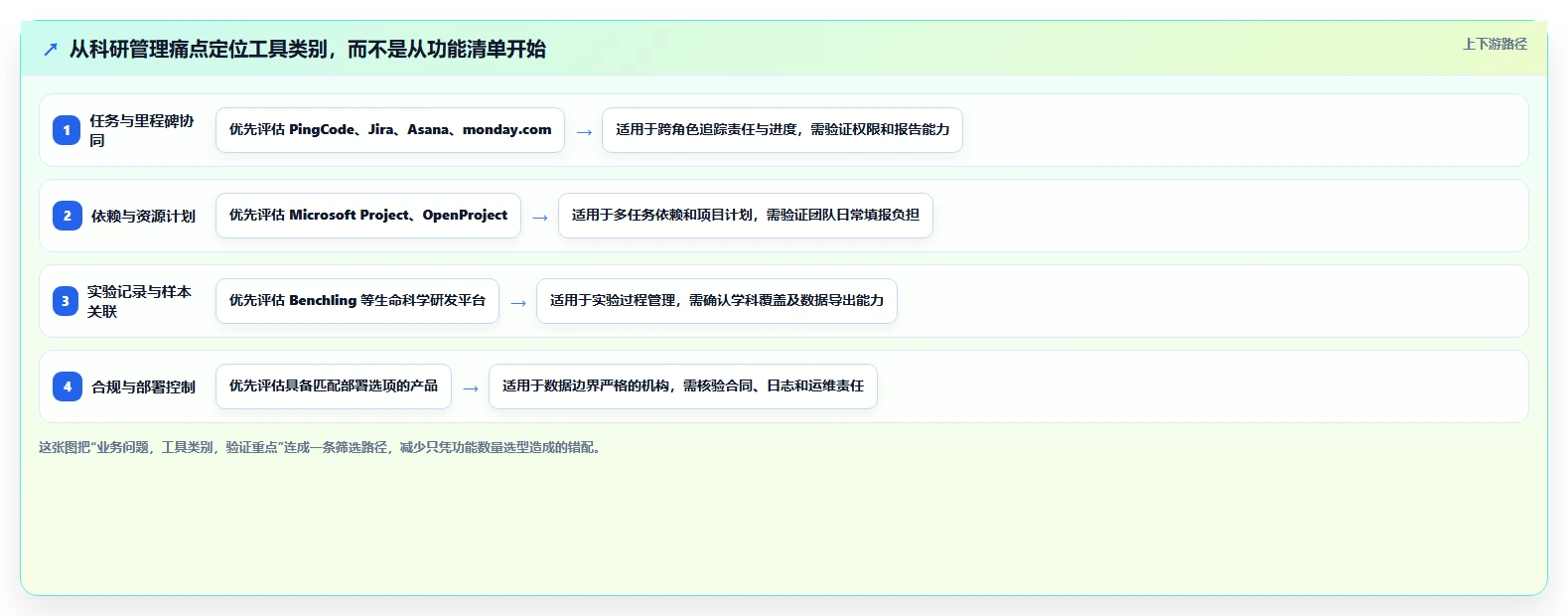Click the arrow after the Microsoft Project box
Screen dimensions: 1568x616
pyautogui.click(x=540, y=218)
